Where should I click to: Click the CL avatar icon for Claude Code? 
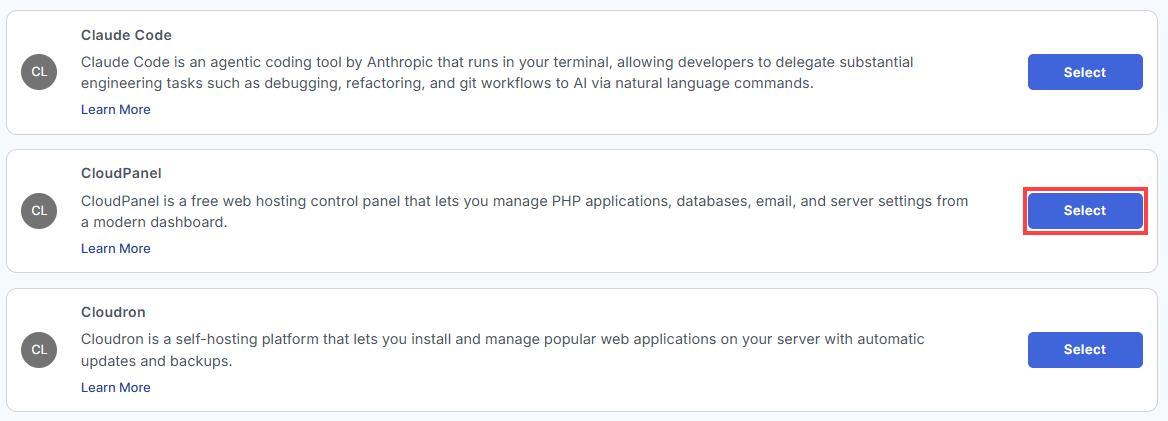39,72
